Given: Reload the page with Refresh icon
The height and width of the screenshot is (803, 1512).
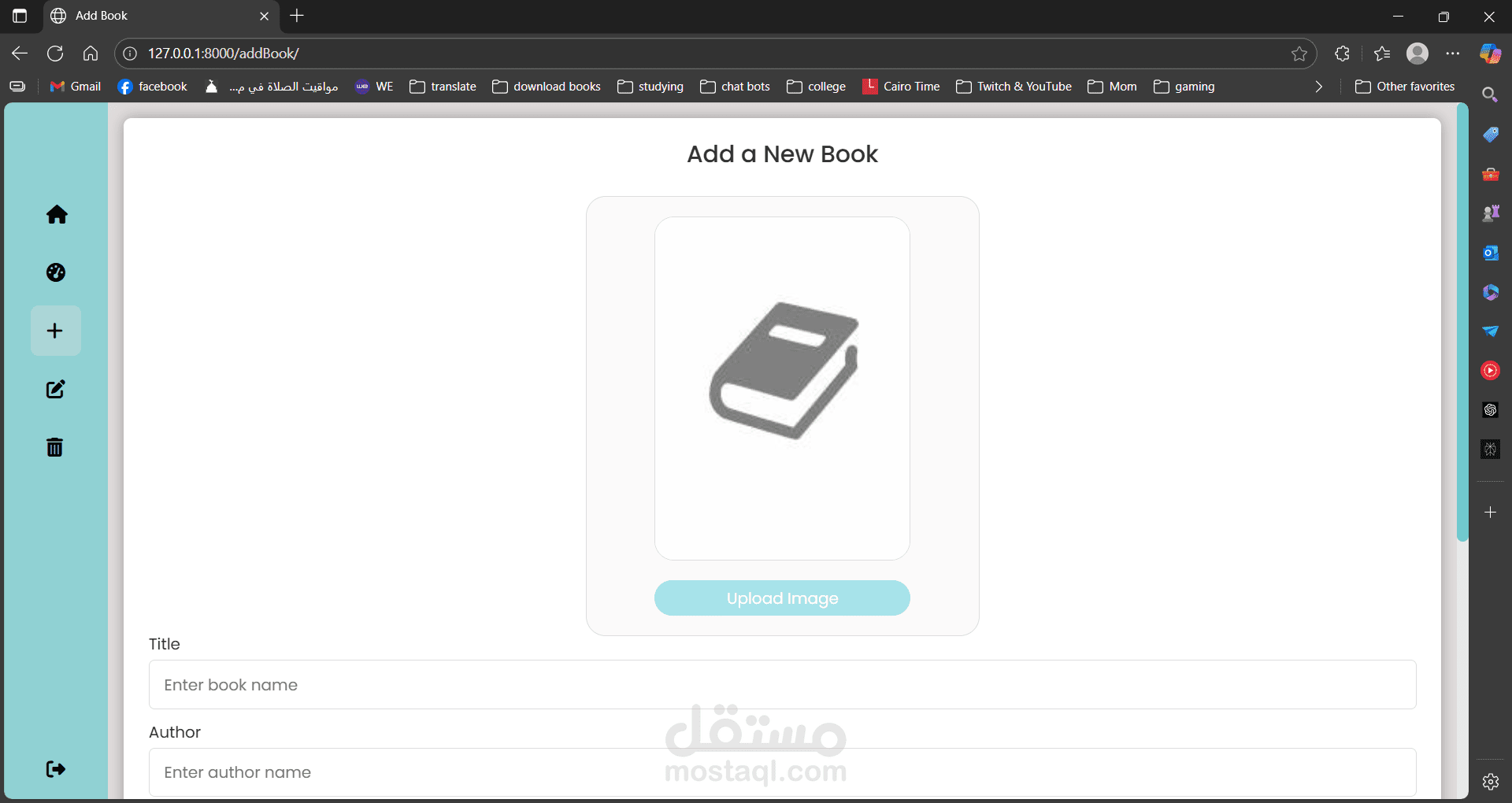Looking at the screenshot, I should 55,54.
